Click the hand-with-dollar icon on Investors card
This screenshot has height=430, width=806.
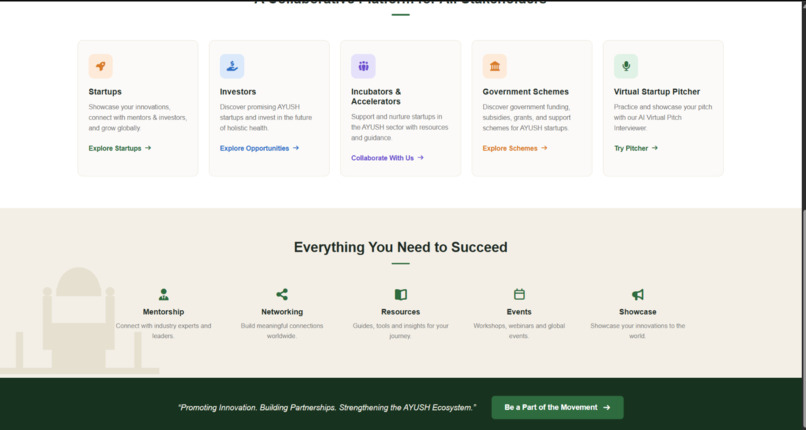tap(232, 66)
